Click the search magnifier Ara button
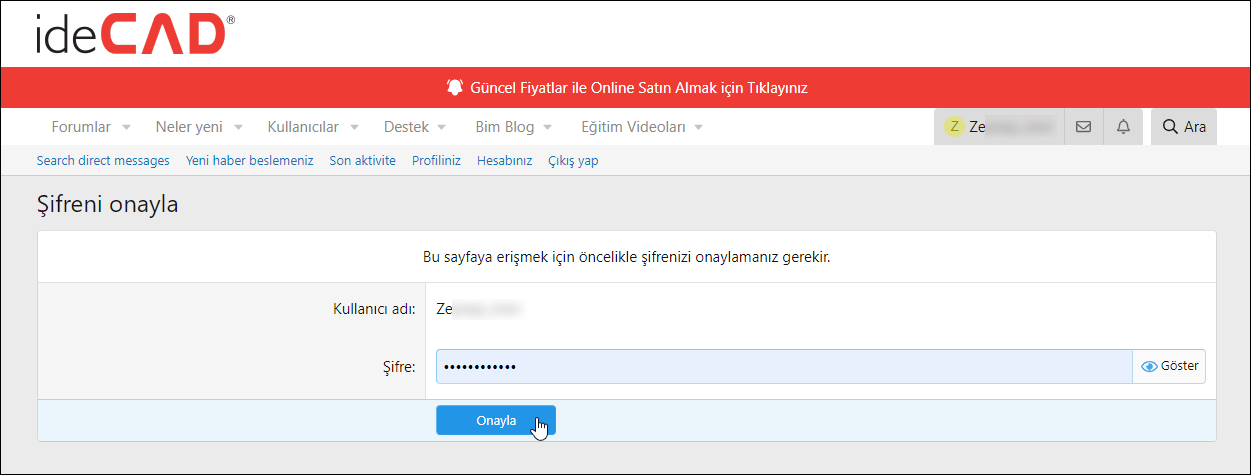The image size is (1251, 475). click(x=1184, y=127)
